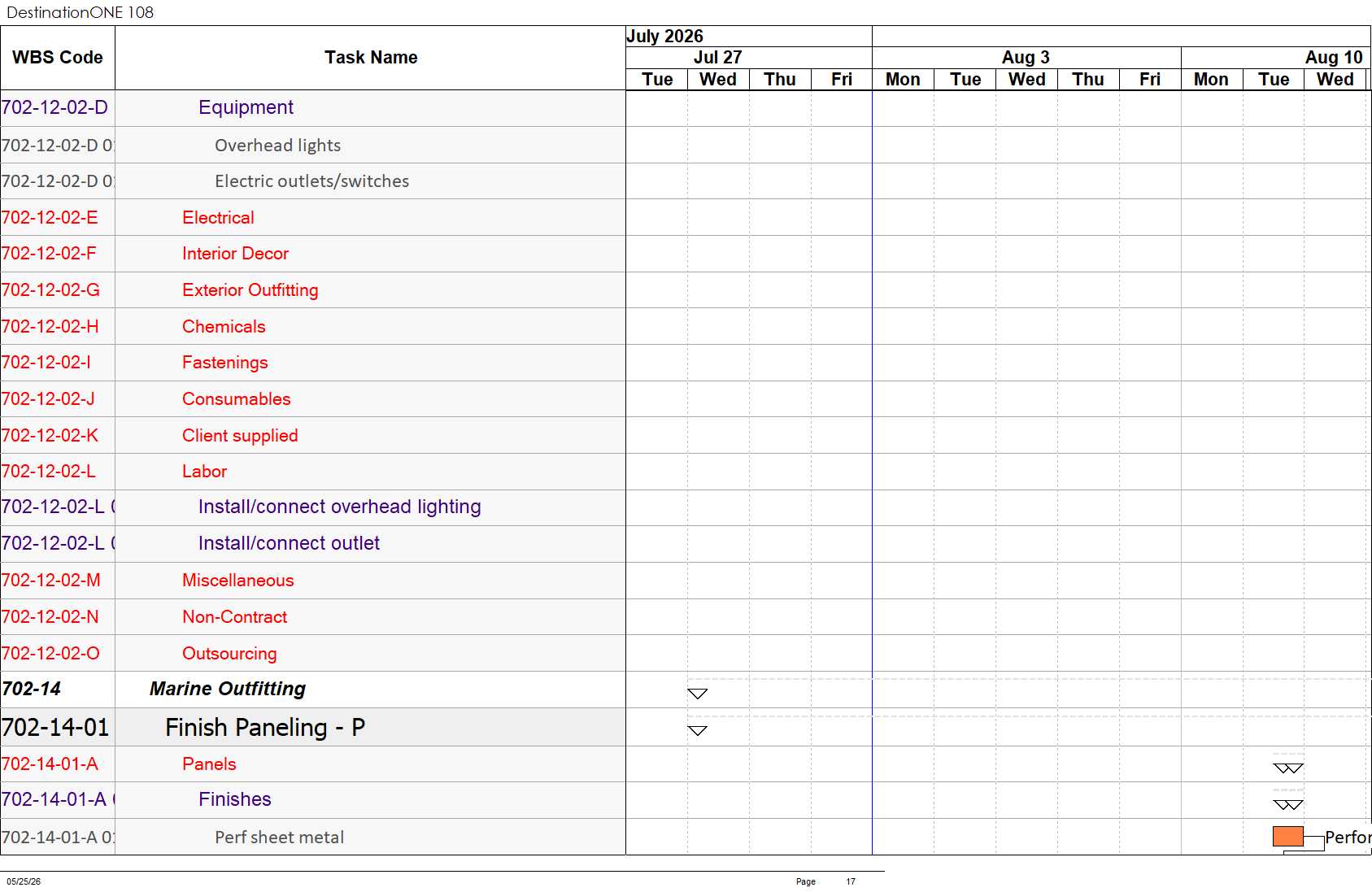Image resolution: width=1372 pixels, height=892 pixels.
Task: Select the orange Perf sheet metal task bar
Action: tap(1288, 836)
